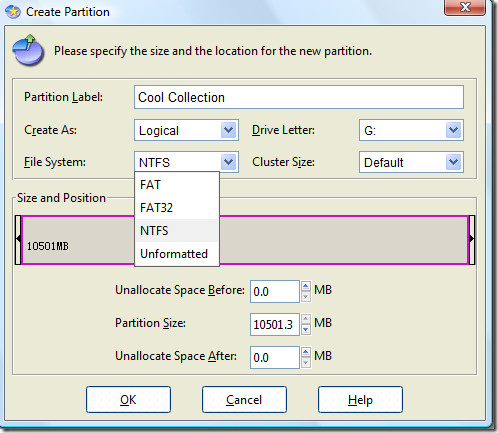Click the partition pie chart icon

tap(28, 50)
